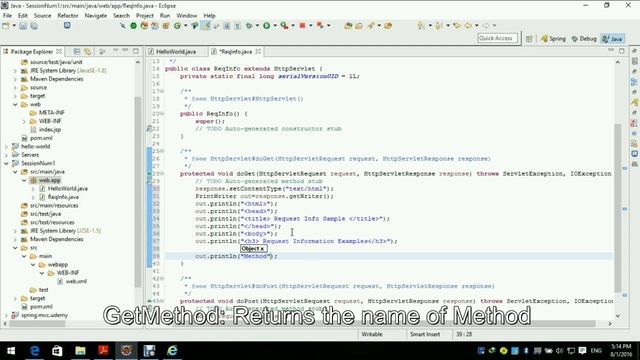Toggle Link with Editor in Package Explorer

[x=87, y=51]
